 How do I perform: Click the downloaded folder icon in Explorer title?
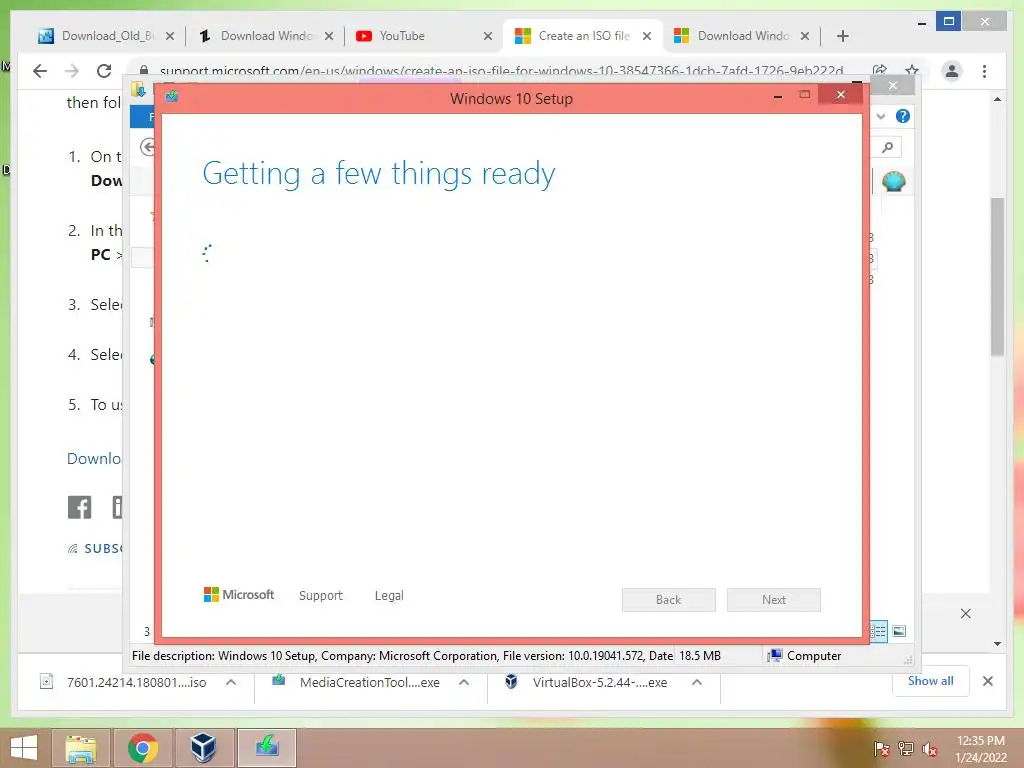[138, 89]
